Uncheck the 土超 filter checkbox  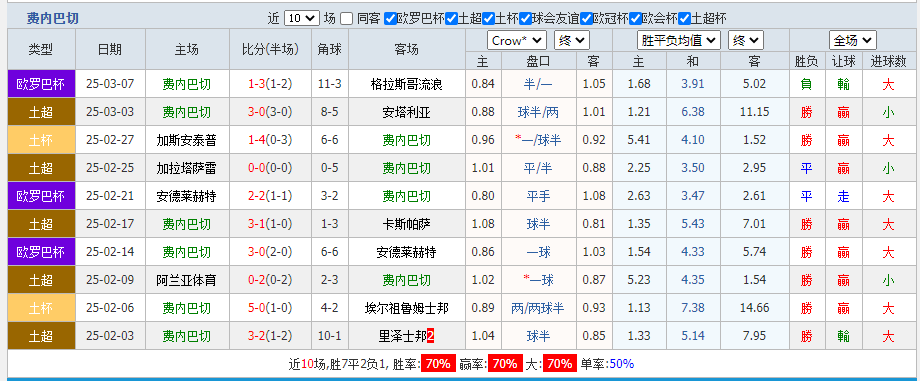tap(451, 19)
